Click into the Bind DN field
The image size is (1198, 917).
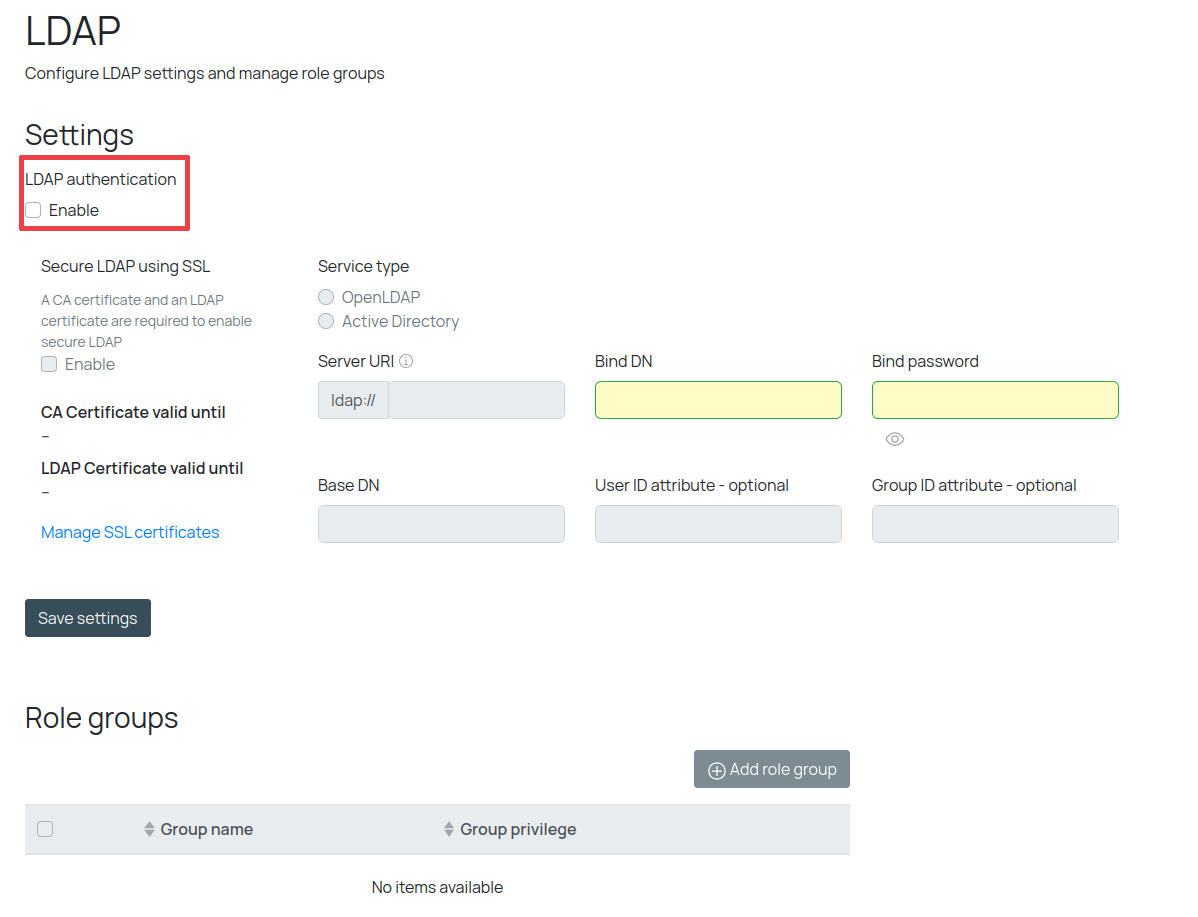pos(718,400)
